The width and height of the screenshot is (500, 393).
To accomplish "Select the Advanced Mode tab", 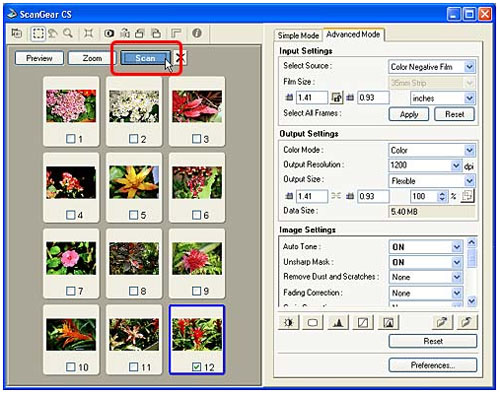I will pos(353,34).
